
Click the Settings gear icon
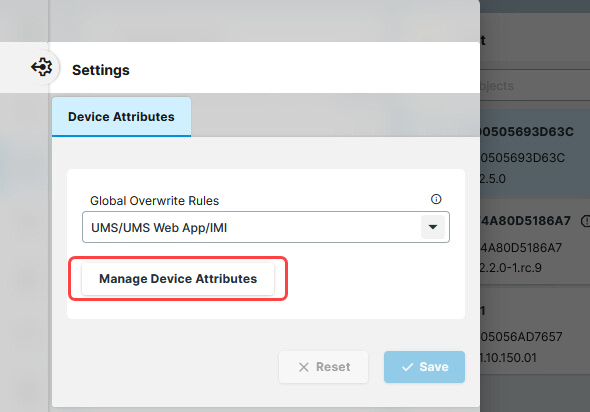(x=42, y=67)
